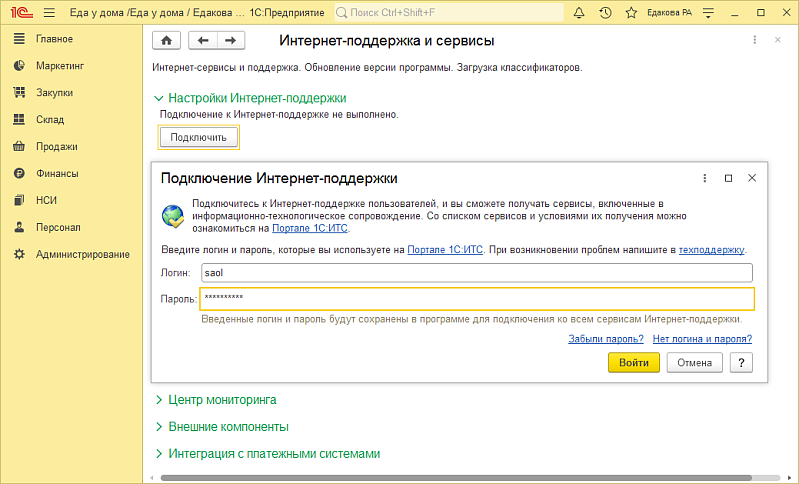Open dialog's three-dot more options menu
This screenshot has height=484, width=799.
[x=705, y=178]
